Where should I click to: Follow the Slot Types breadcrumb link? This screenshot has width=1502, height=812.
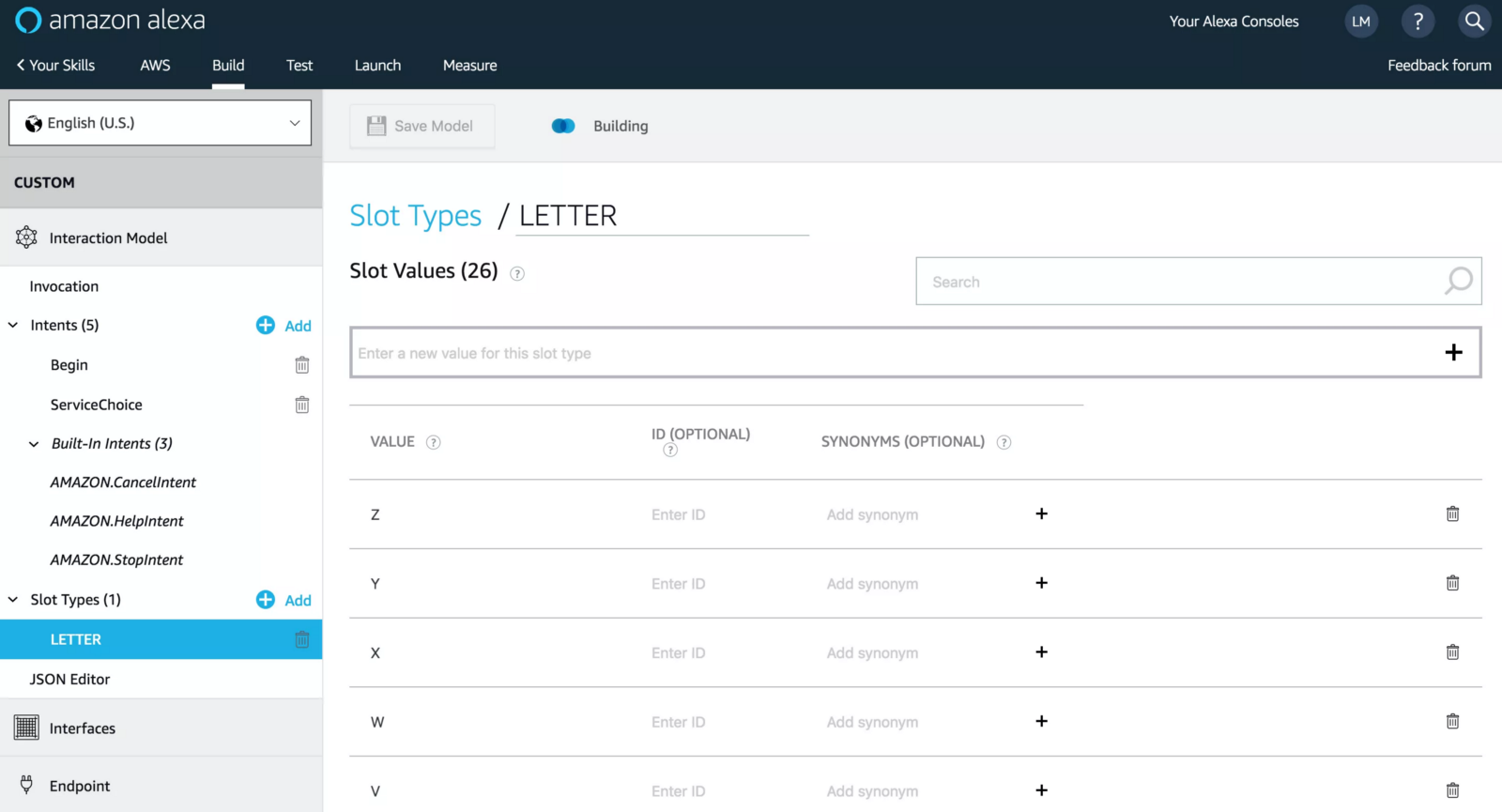415,216
